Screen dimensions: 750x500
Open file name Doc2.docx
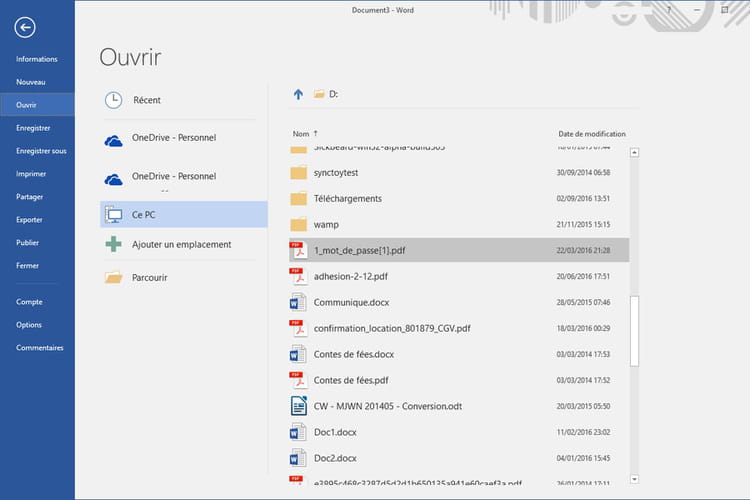[x=335, y=458]
